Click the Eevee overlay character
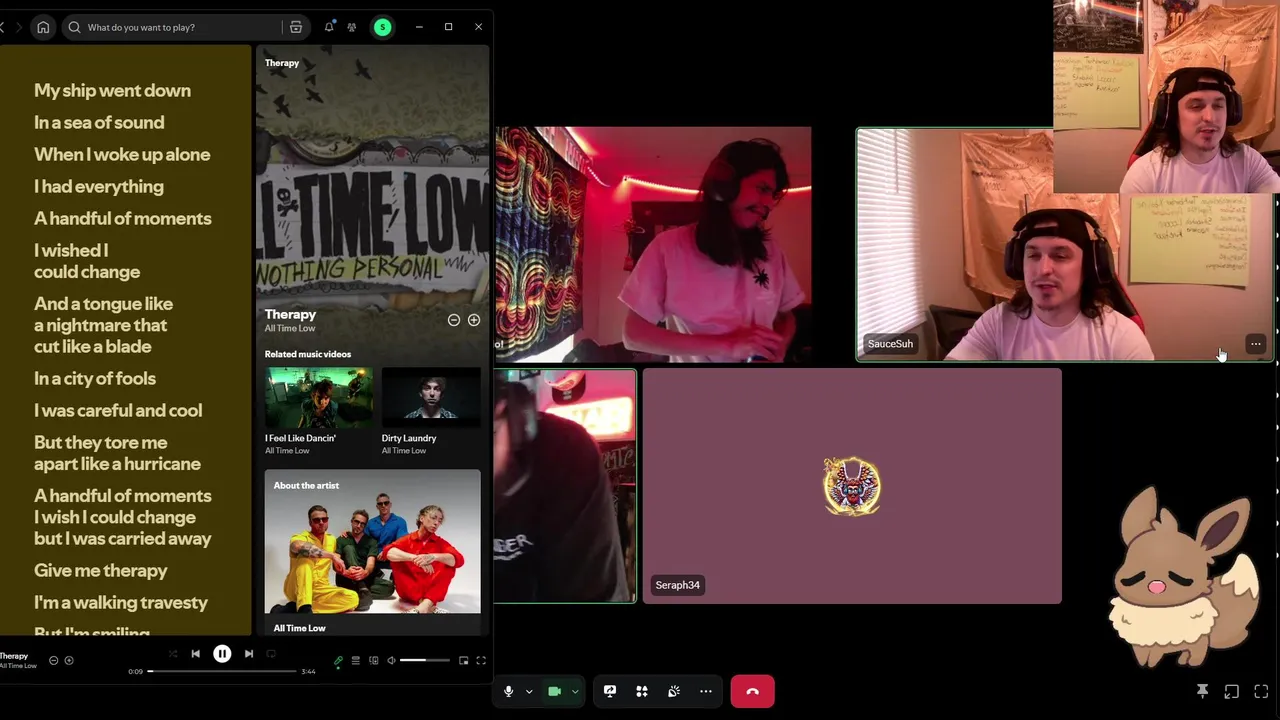The width and height of the screenshot is (1280, 720). [1185, 575]
